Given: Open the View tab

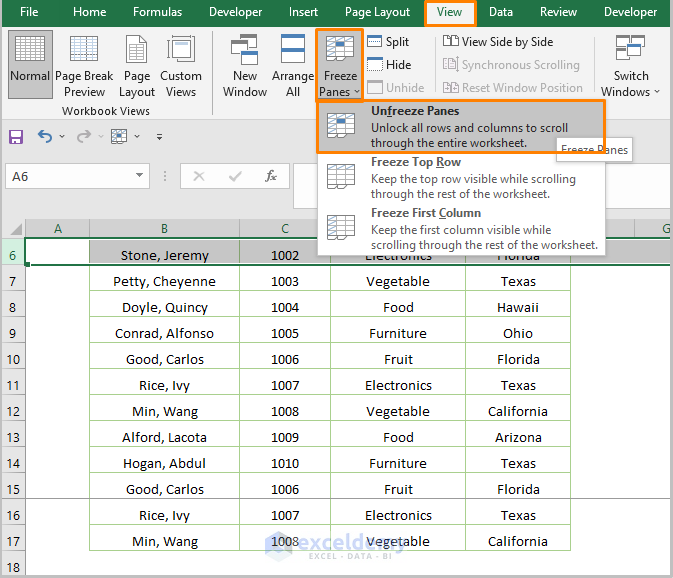Looking at the screenshot, I should tap(449, 12).
